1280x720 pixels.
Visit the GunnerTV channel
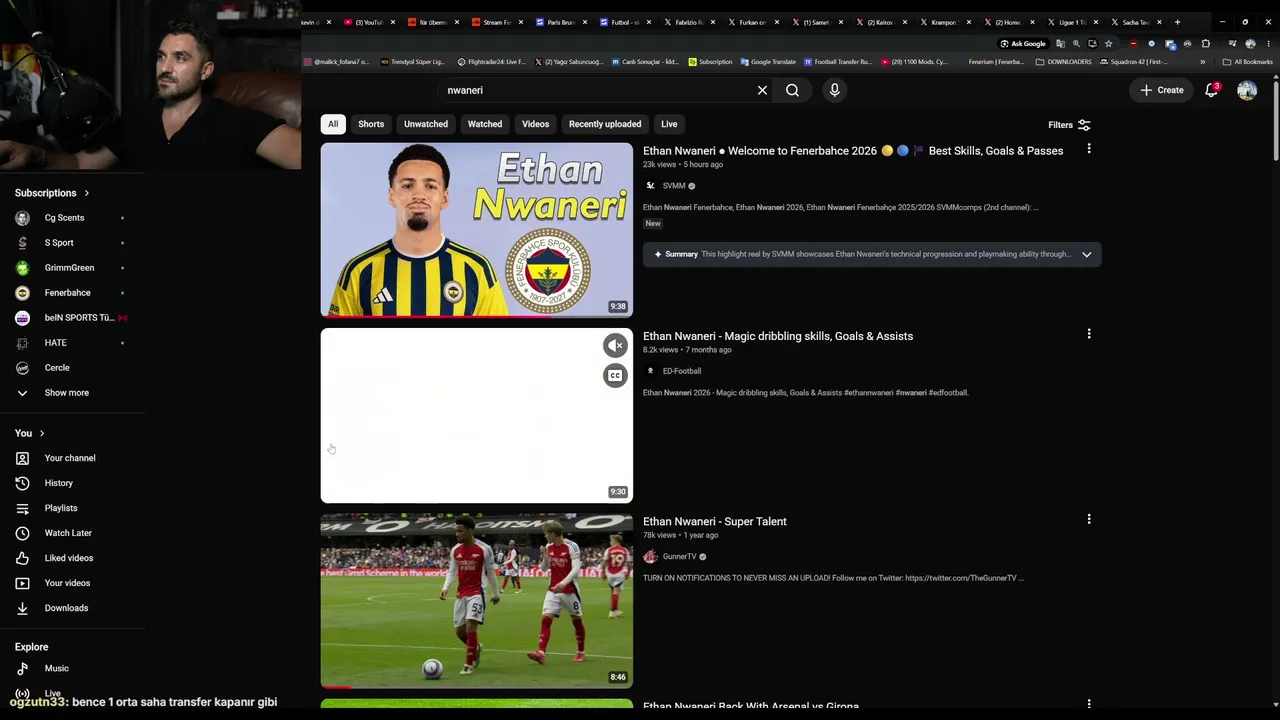pos(680,556)
